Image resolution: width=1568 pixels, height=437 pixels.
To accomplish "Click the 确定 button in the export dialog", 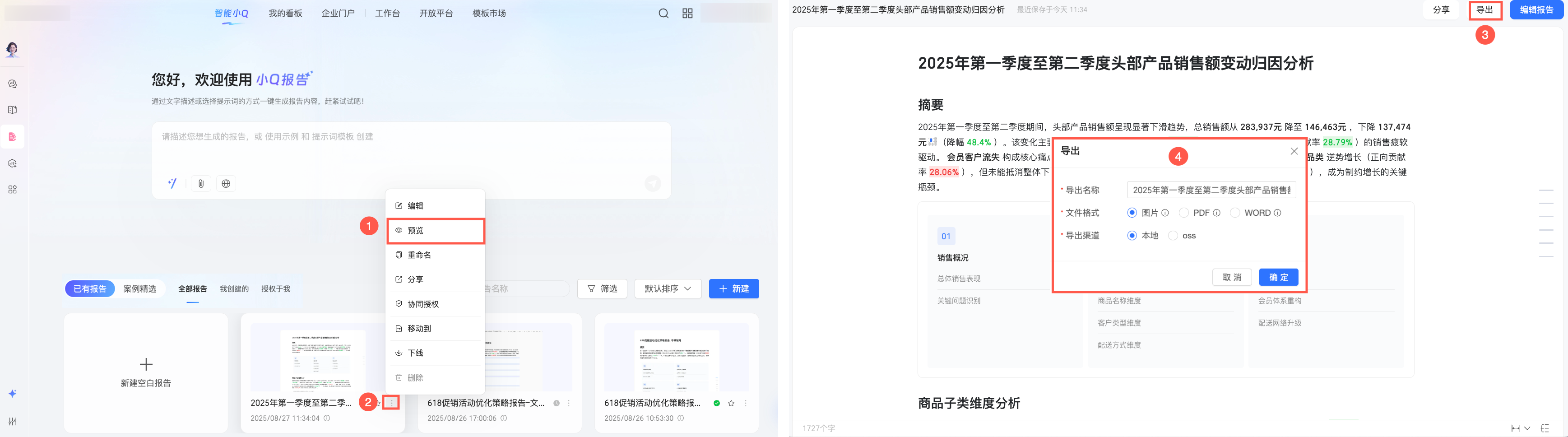I will 1279,278.
